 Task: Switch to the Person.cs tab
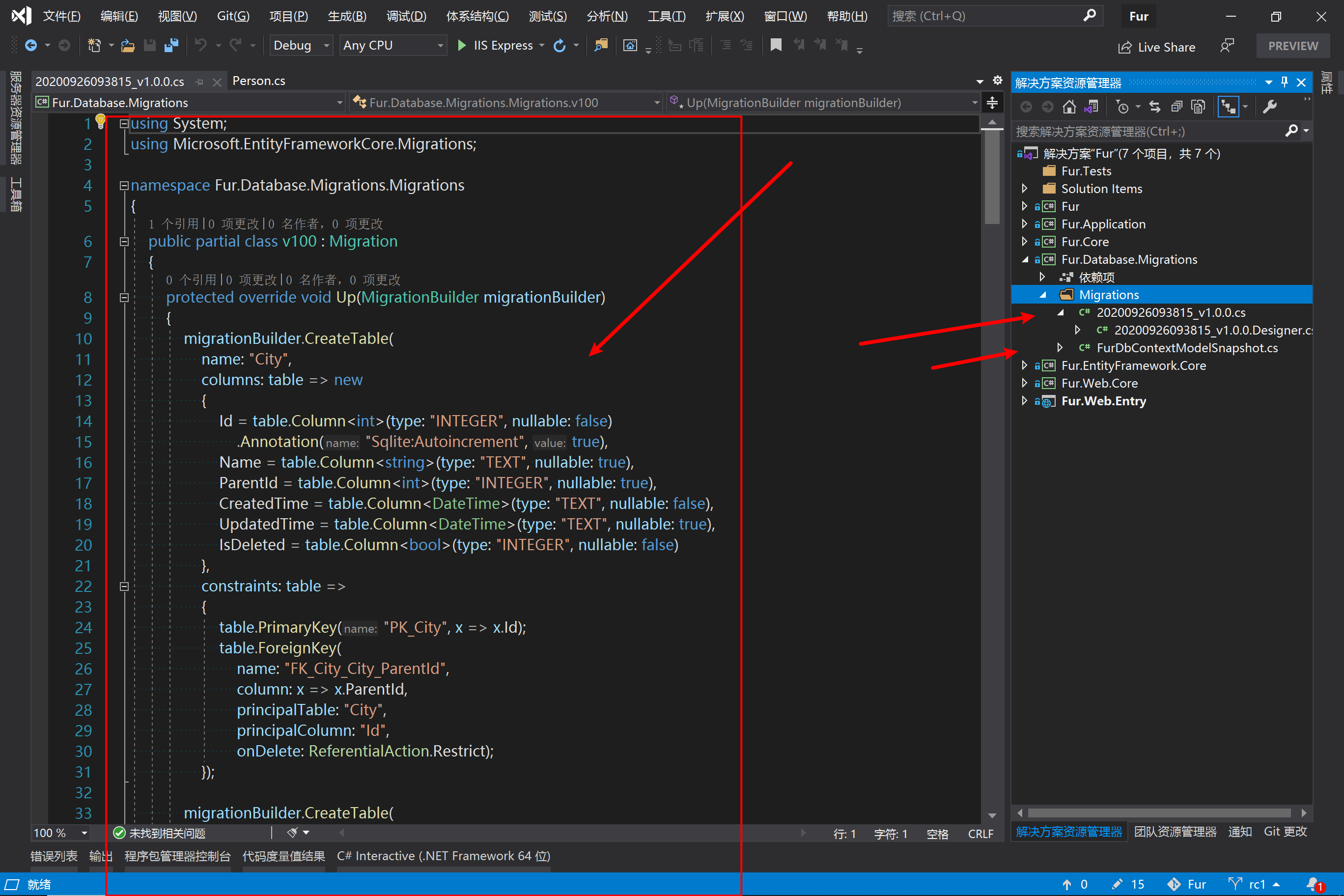[258, 81]
